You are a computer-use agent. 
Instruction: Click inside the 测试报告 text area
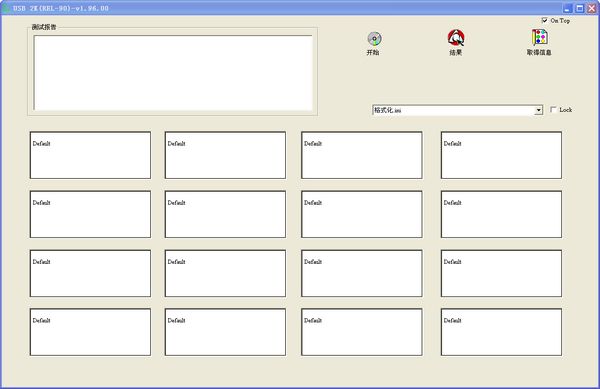click(x=173, y=73)
